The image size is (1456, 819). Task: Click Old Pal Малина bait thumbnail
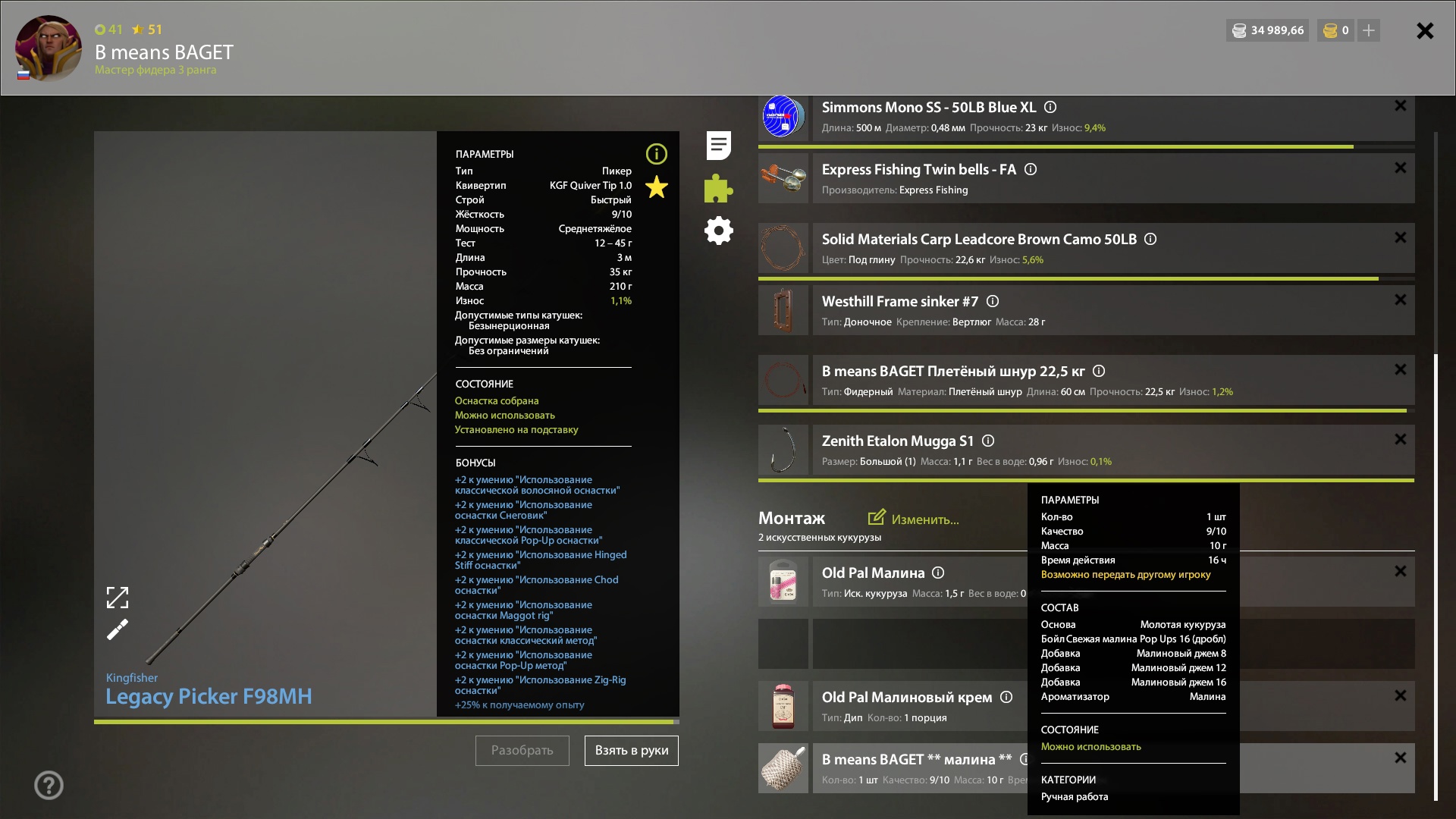point(783,582)
